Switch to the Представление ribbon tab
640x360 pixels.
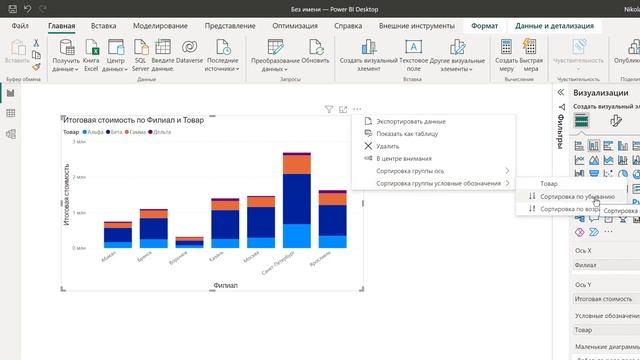pyautogui.click(x=230, y=26)
